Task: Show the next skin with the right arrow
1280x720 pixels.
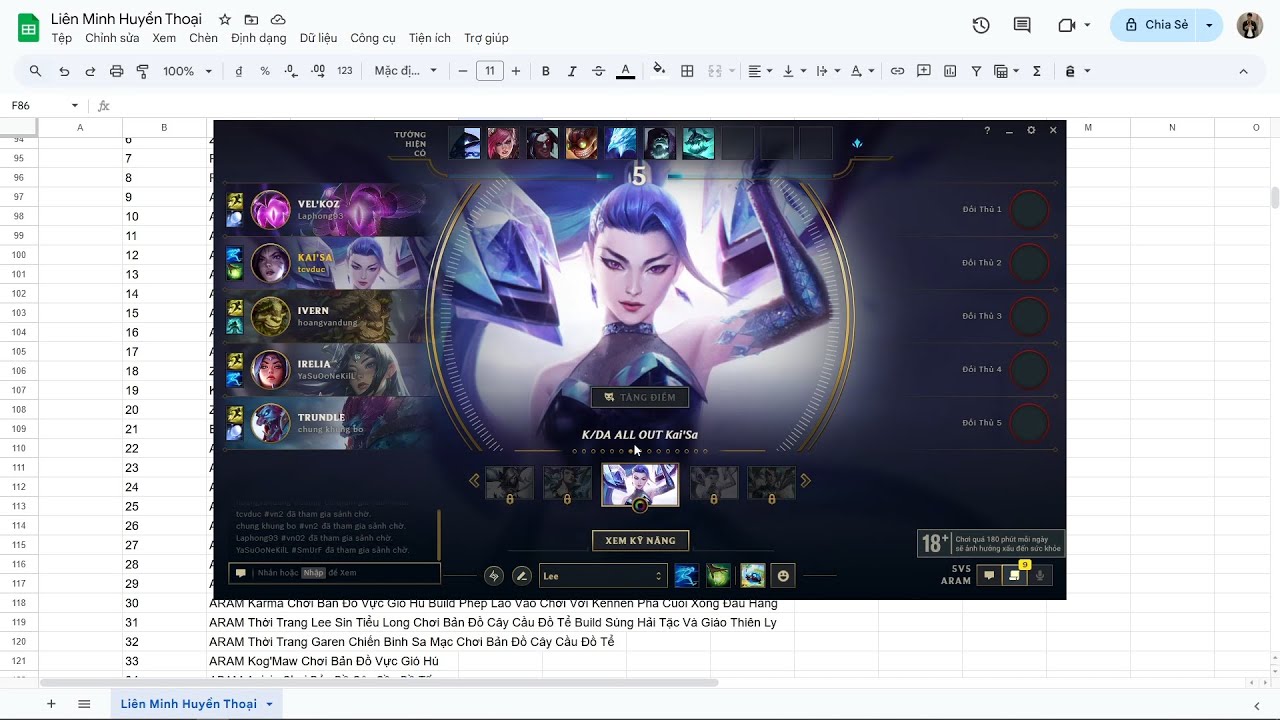Action: click(806, 481)
